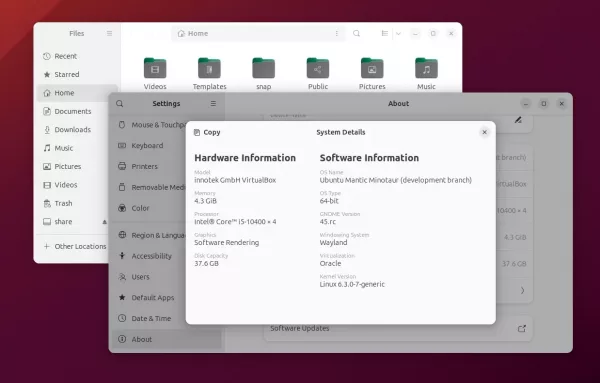This screenshot has height=383, width=600.
Task: Open Trash in Files sidebar
Action: pyautogui.click(x=73, y=203)
